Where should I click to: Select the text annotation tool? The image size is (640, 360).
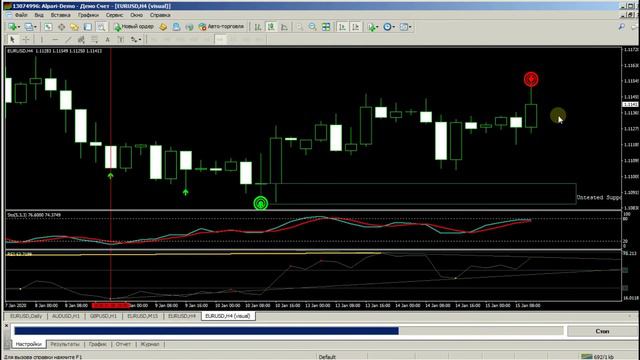pyautogui.click(x=107, y=40)
